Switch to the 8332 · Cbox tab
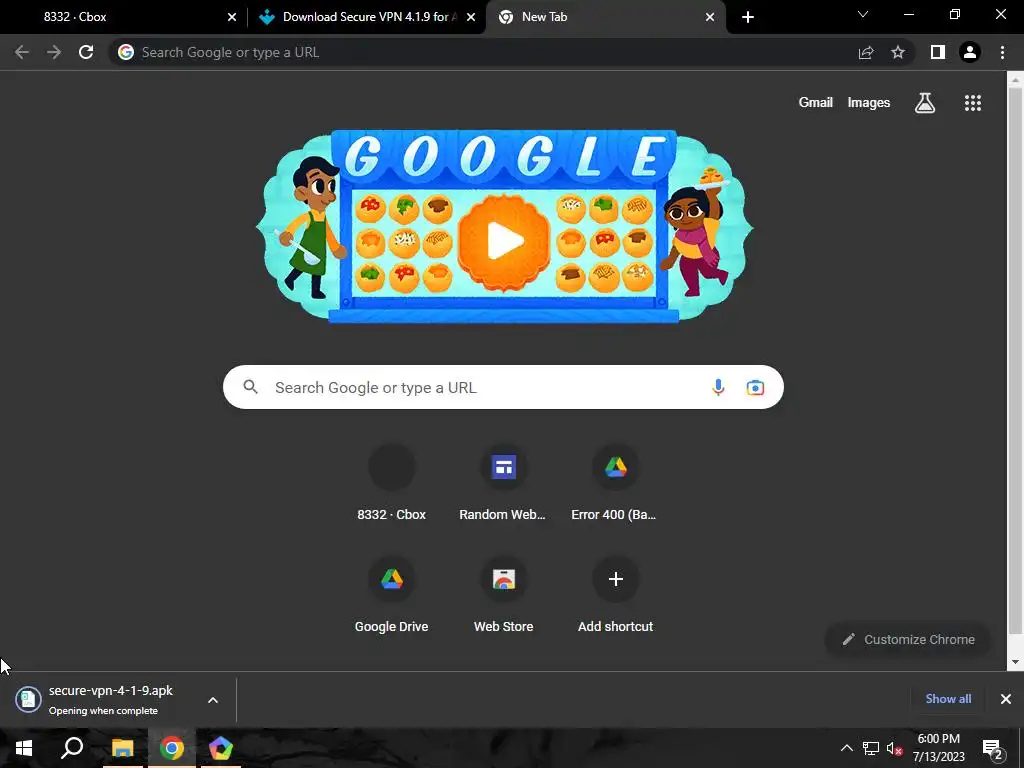Image resolution: width=1024 pixels, height=768 pixels. coord(124,17)
